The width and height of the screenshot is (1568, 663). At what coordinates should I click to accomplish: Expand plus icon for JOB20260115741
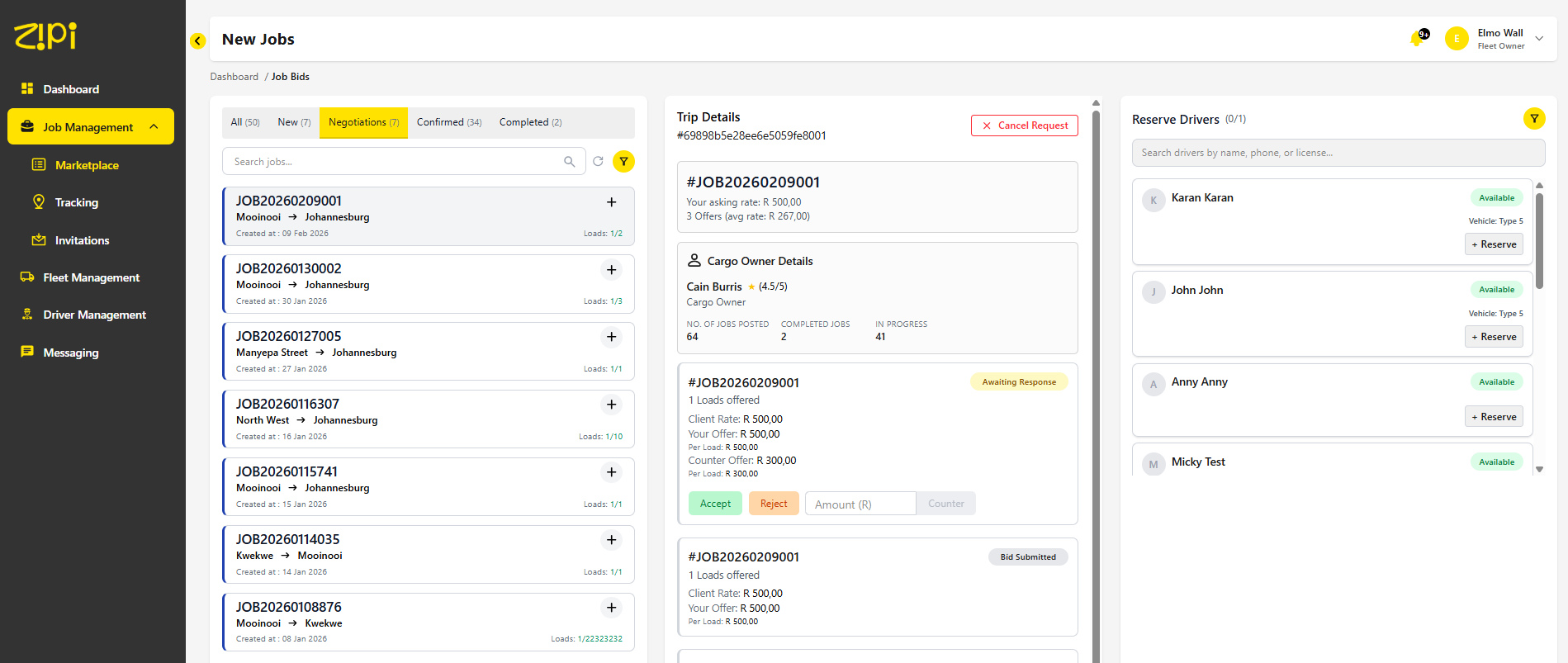(612, 472)
